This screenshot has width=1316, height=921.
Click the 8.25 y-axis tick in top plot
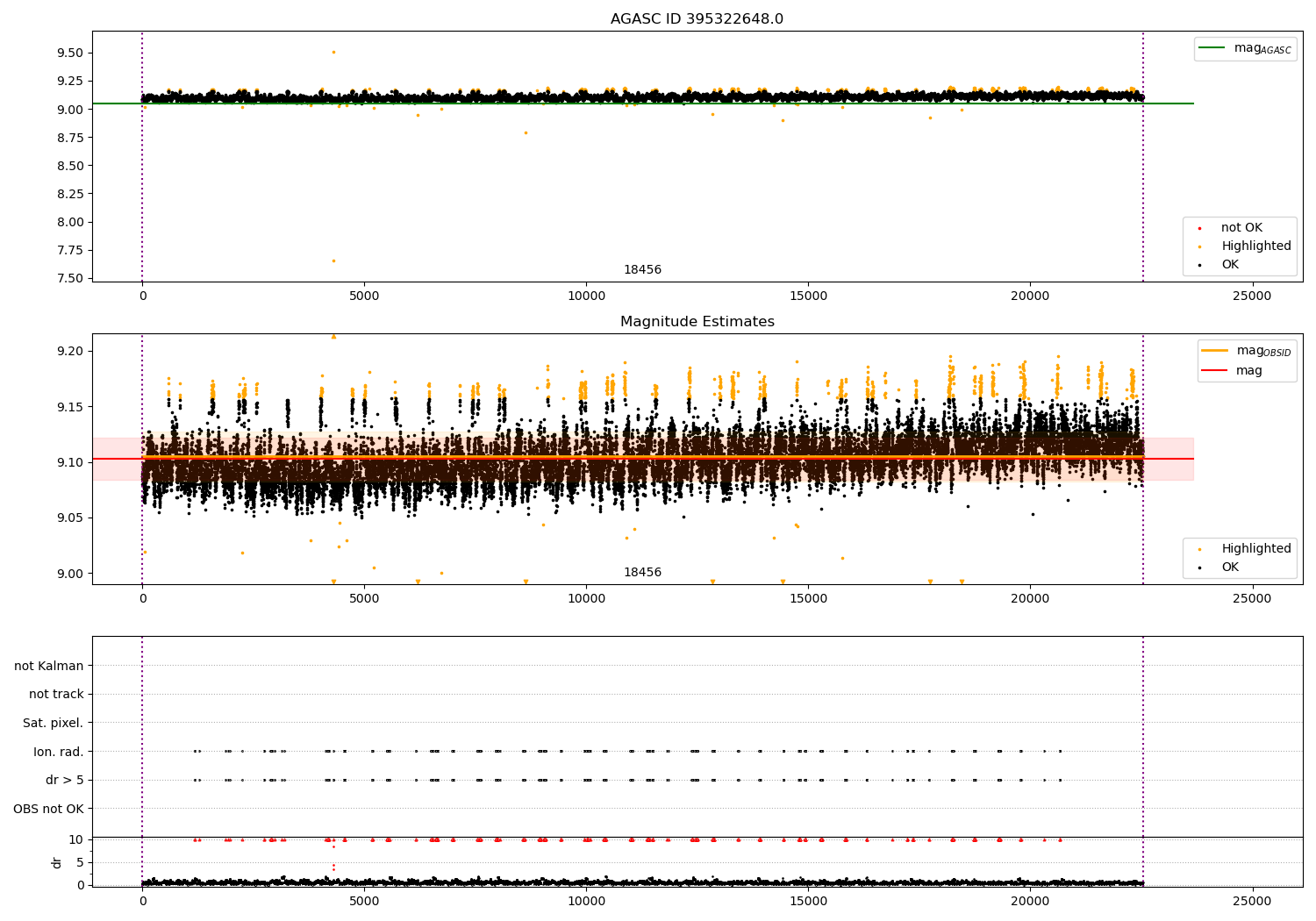coord(70,194)
